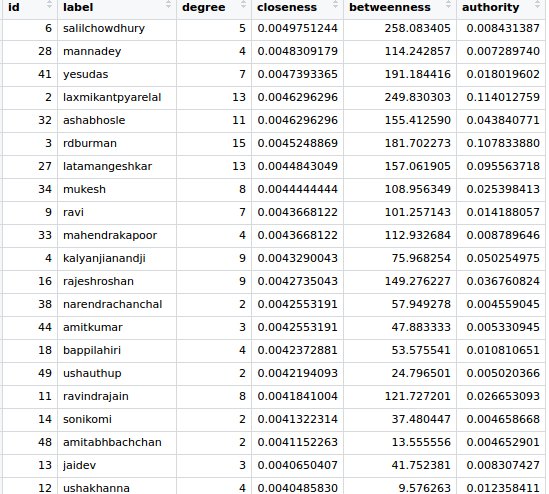This screenshot has height=494, width=549.
Task: Click authority value 0.026653093
Action: click(x=503, y=396)
